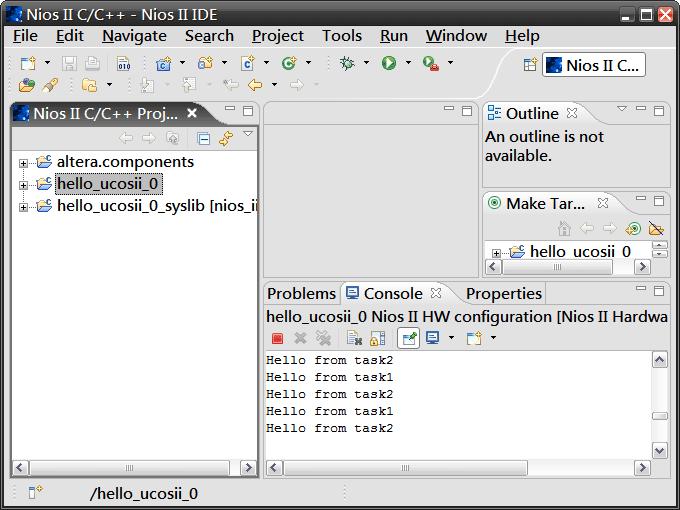Click the Save toolbar icon
This screenshot has height=510, width=680.
coord(69,63)
